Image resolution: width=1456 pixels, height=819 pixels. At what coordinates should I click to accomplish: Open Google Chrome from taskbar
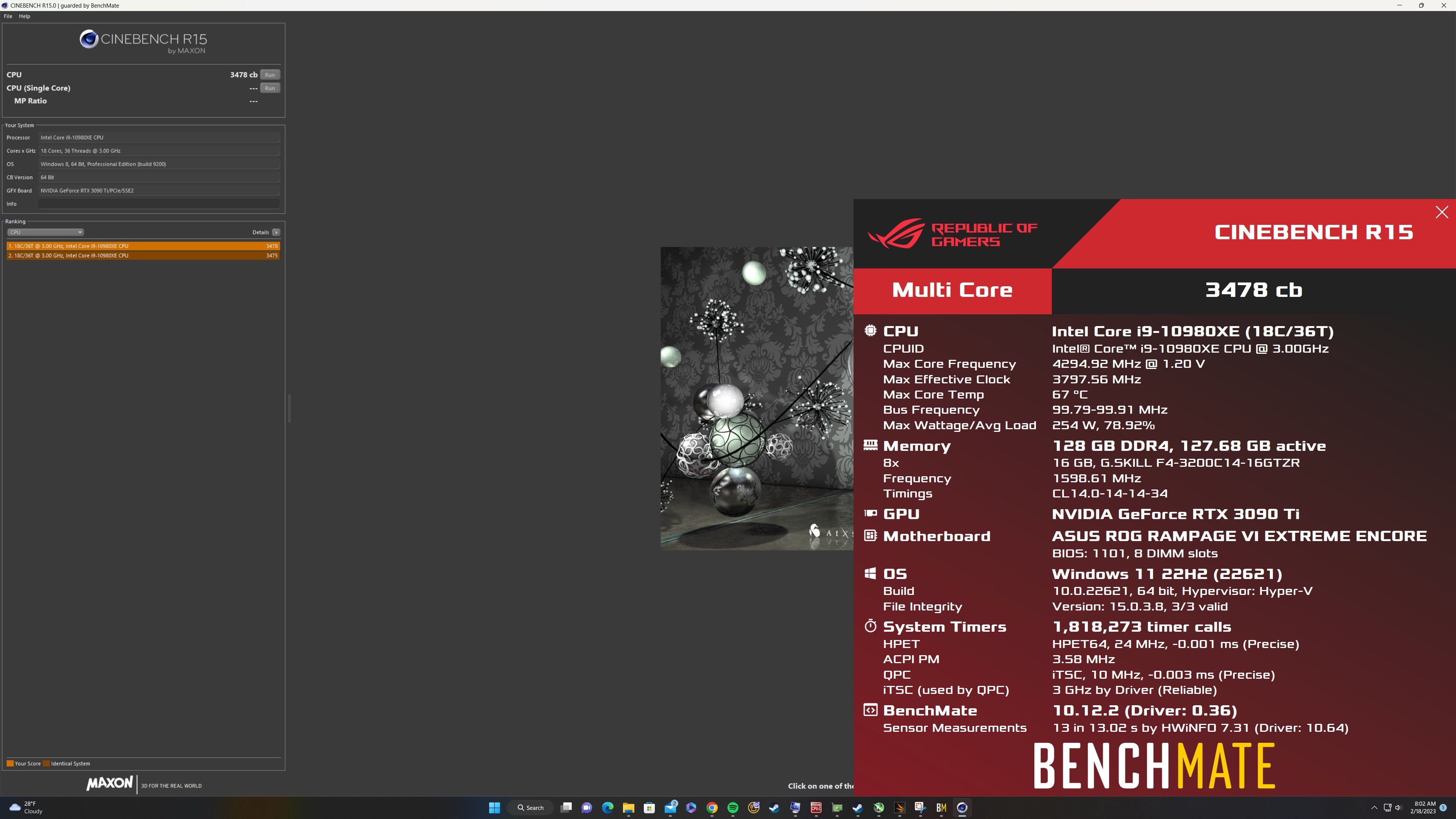point(712,807)
